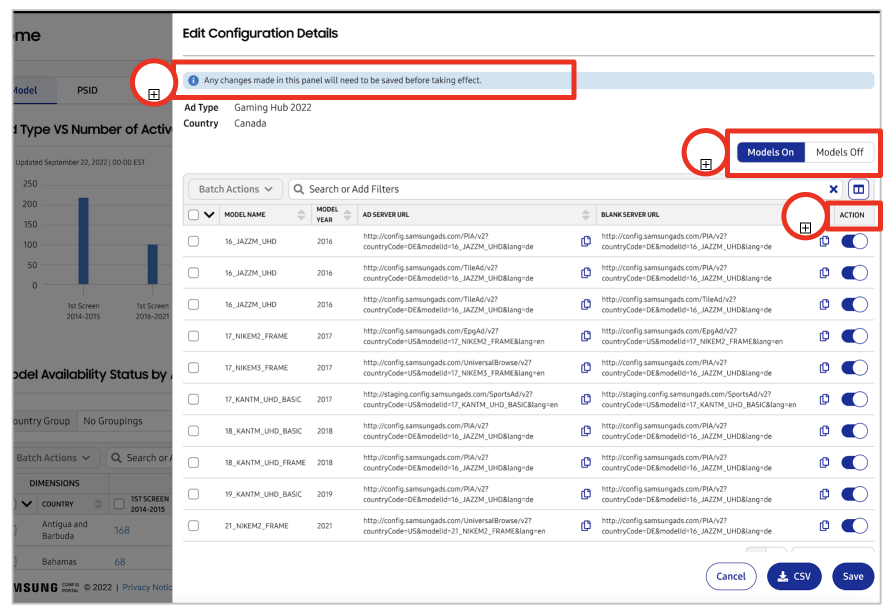
Task: Switch to the Models Off view
Action: tap(839, 152)
